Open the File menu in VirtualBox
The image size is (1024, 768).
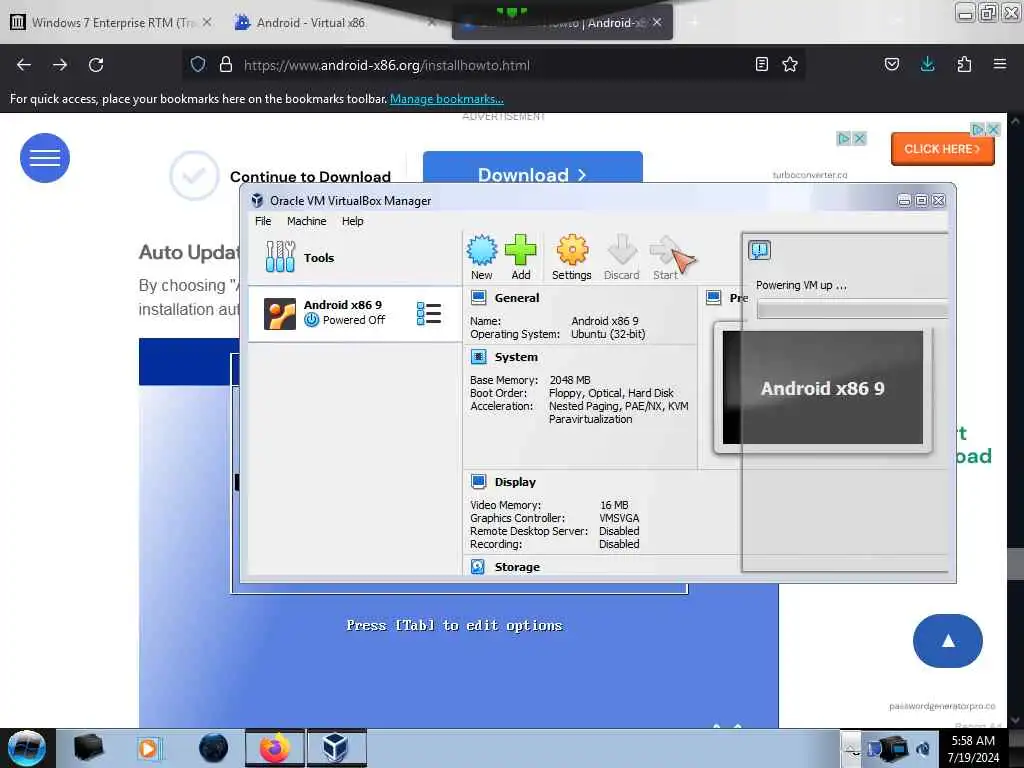(x=263, y=221)
